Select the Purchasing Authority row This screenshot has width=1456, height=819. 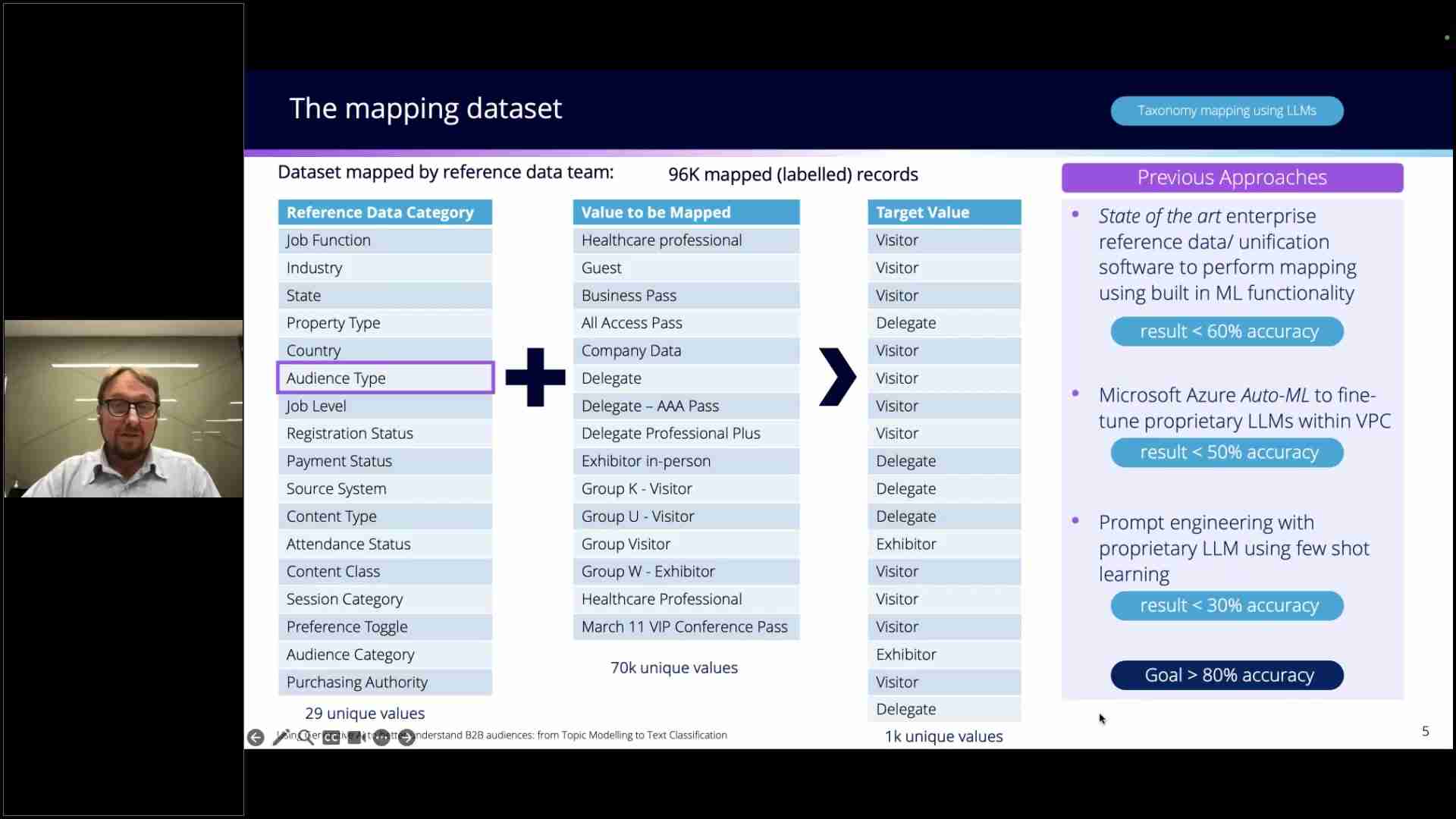pos(384,682)
